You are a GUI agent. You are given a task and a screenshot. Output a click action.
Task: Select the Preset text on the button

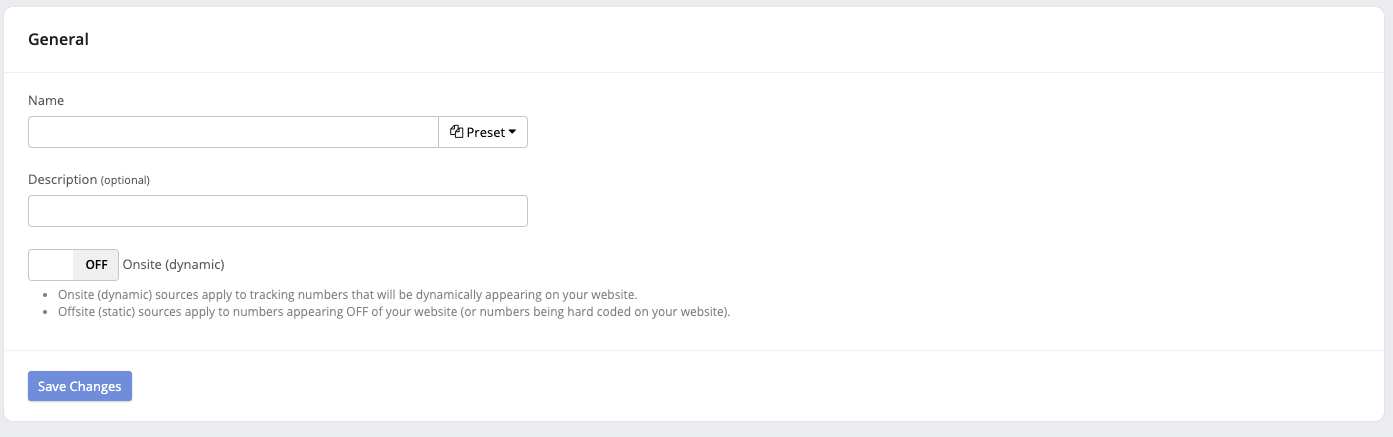click(486, 132)
